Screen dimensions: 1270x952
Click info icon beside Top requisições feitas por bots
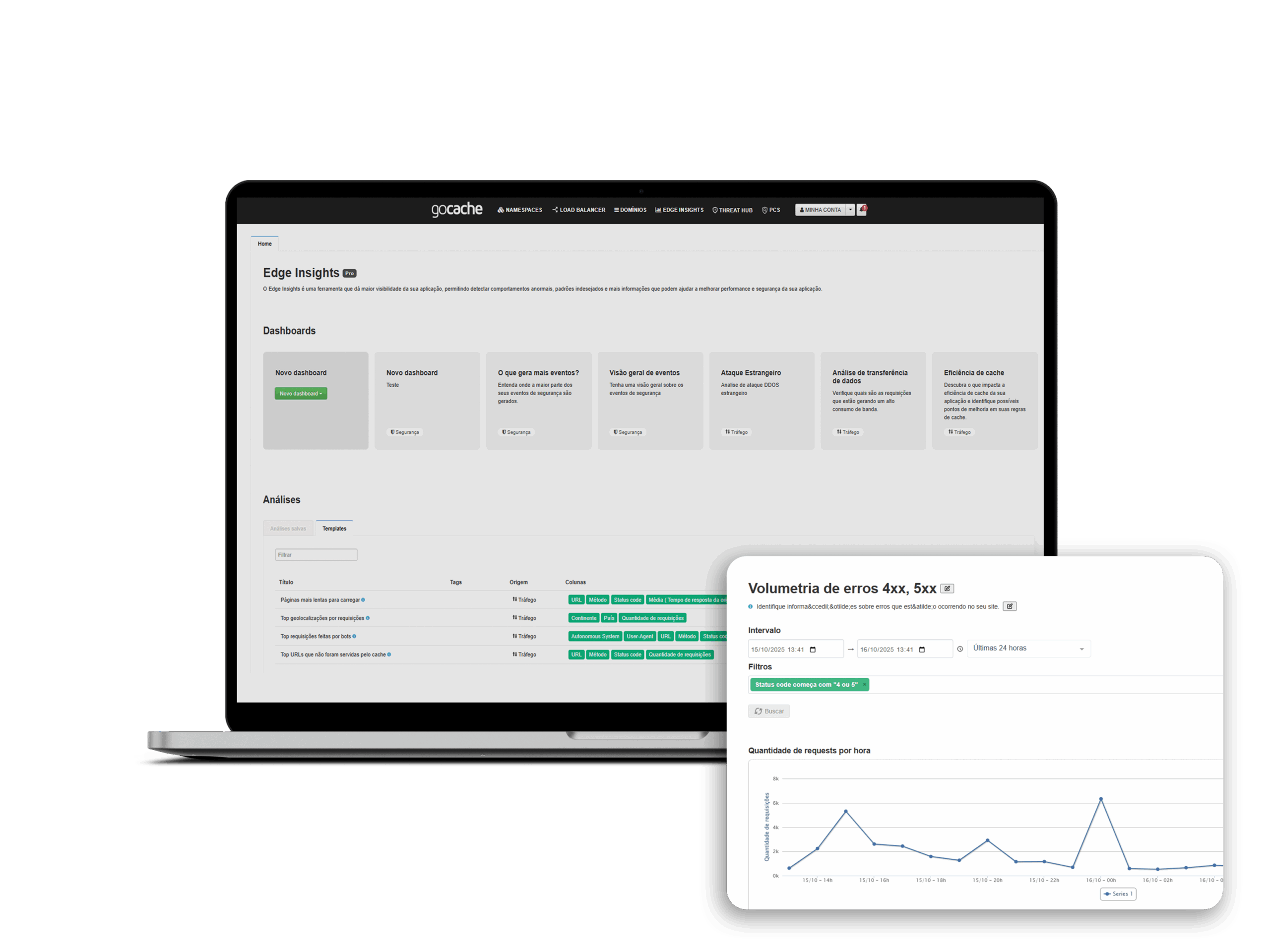coord(354,636)
